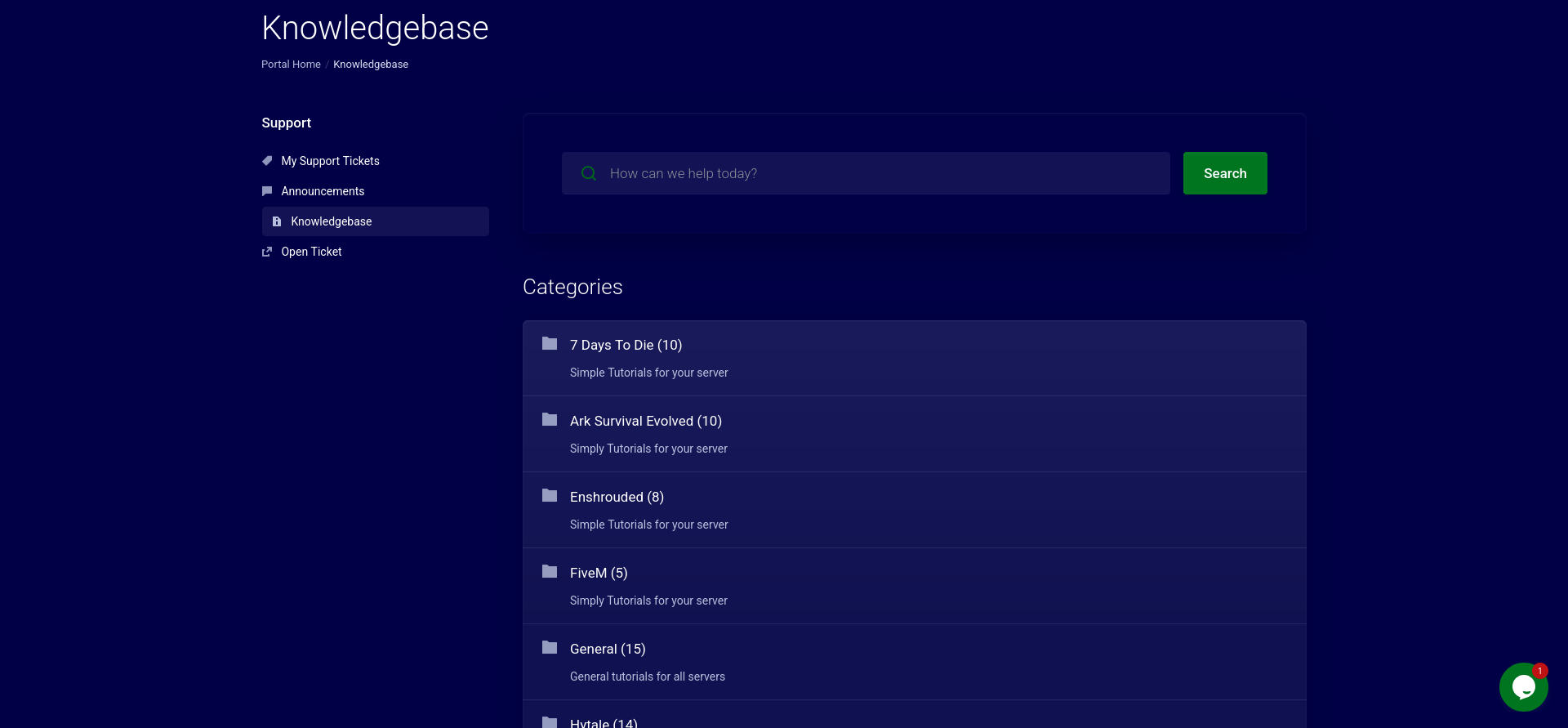This screenshot has width=1568, height=728.
Task: Click 'General tutorials for all servers' description
Action: tap(648, 677)
